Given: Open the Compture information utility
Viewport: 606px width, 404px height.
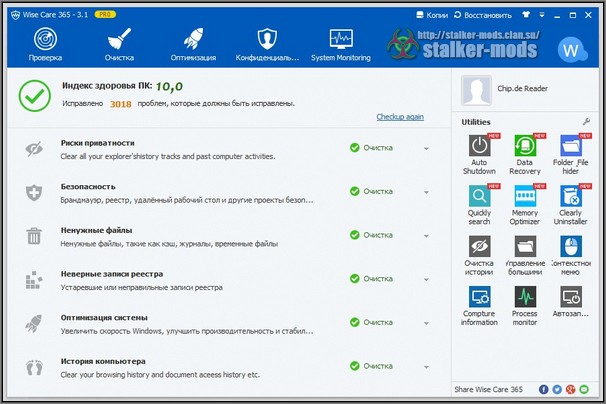Looking at the screenshot, I should [x=479, y=305].
